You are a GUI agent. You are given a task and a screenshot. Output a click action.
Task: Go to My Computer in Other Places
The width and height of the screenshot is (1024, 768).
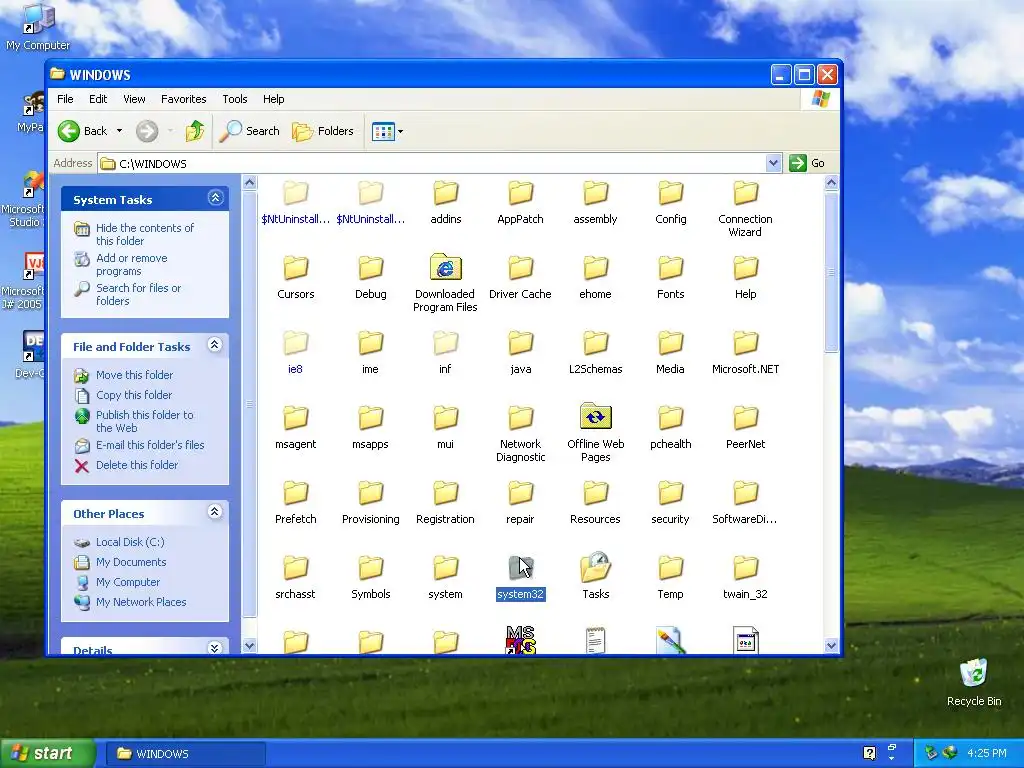tap(127, 582)
